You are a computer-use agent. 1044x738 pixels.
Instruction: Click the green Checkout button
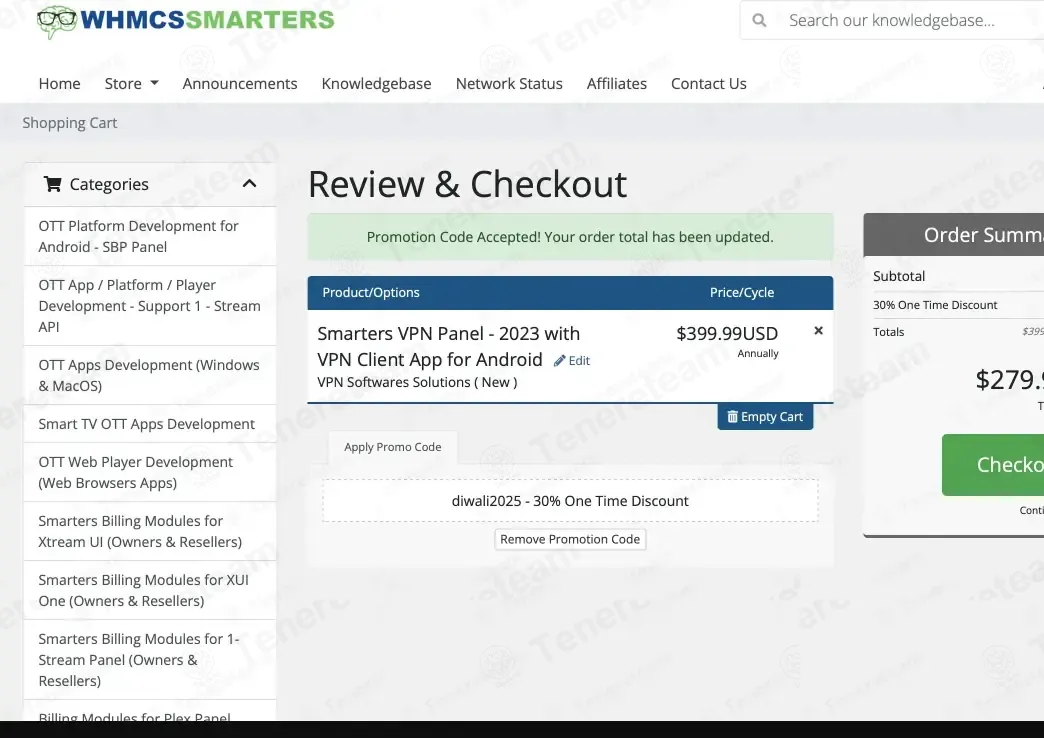pos(993,465)
